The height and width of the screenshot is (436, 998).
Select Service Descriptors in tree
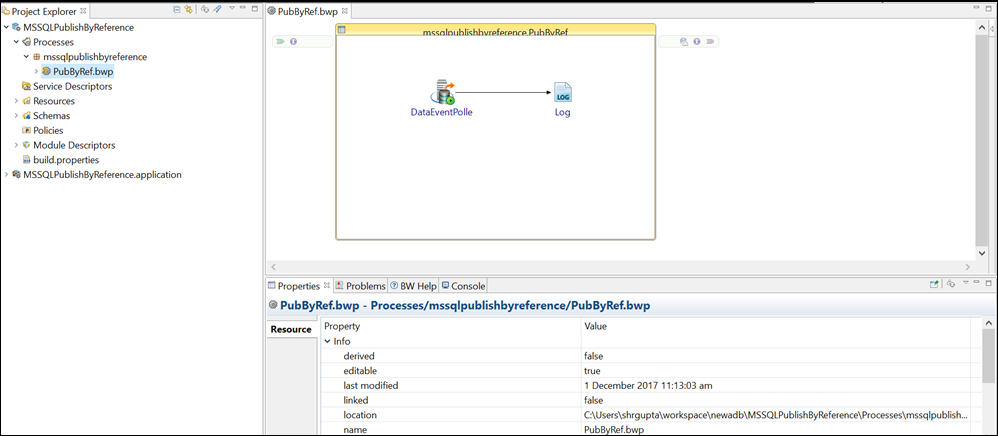[73, 87]
